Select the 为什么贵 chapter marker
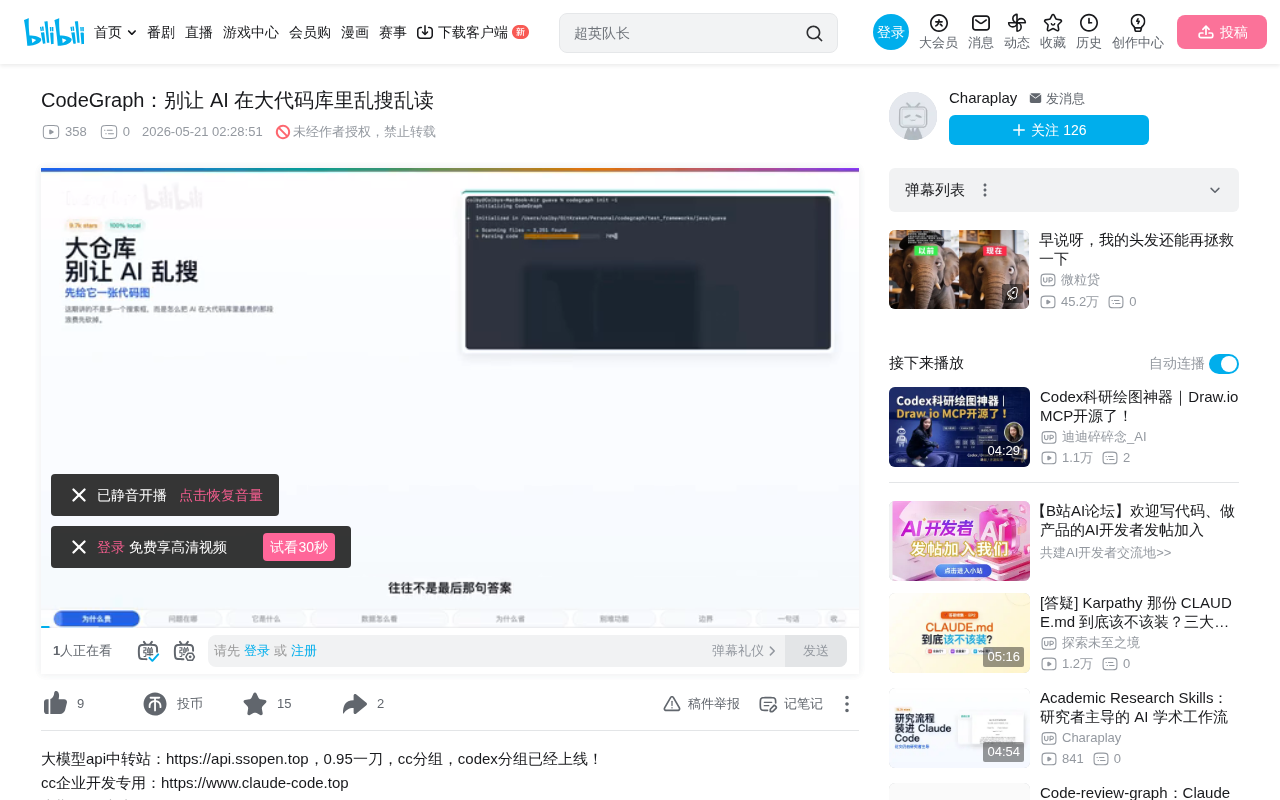The image size is (1280, 800). 96,619
